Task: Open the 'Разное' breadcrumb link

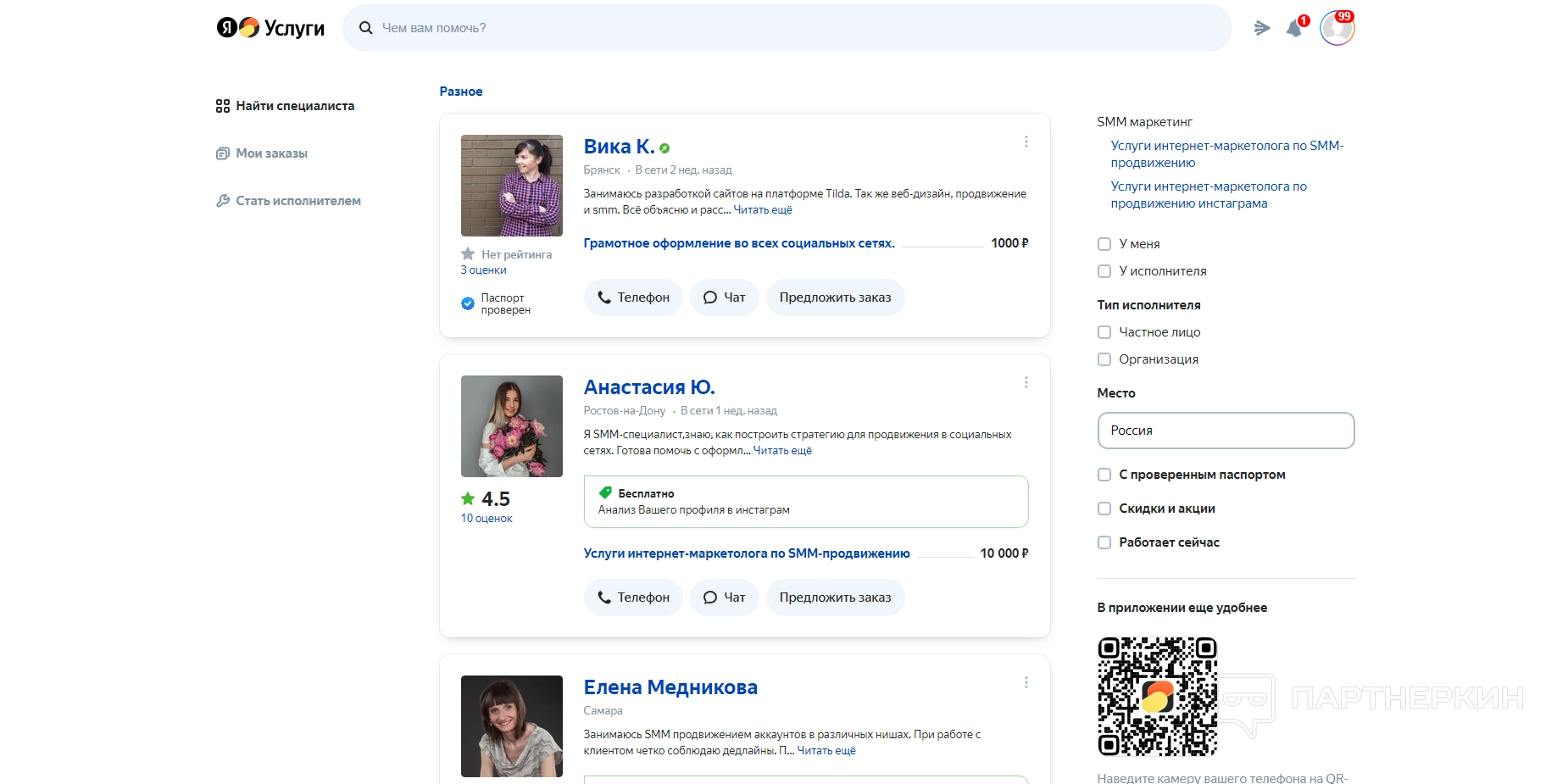Action: click(x=460, y=92)
